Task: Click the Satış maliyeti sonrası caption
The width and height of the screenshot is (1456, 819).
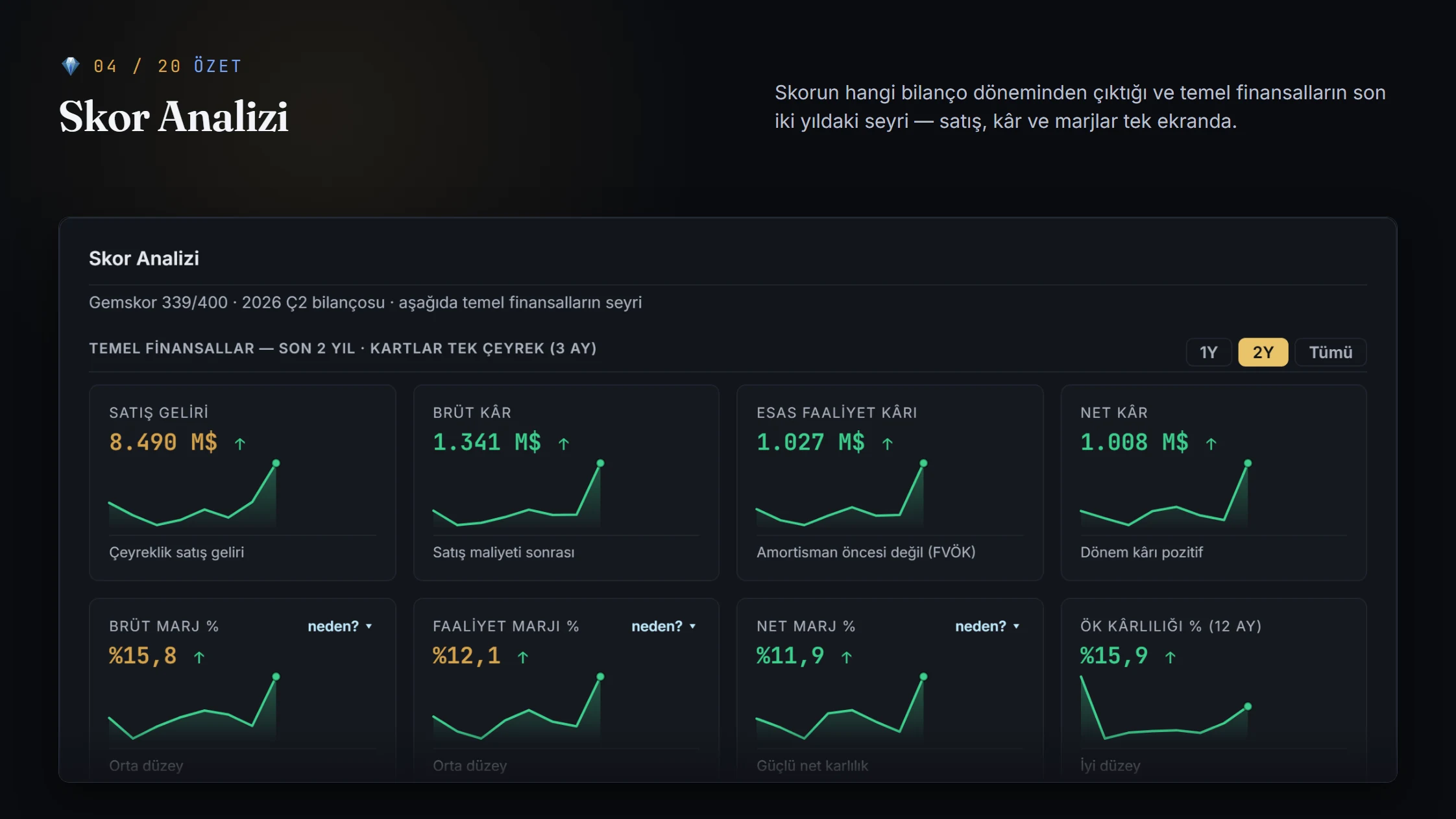Action: [x=504, y=553]
